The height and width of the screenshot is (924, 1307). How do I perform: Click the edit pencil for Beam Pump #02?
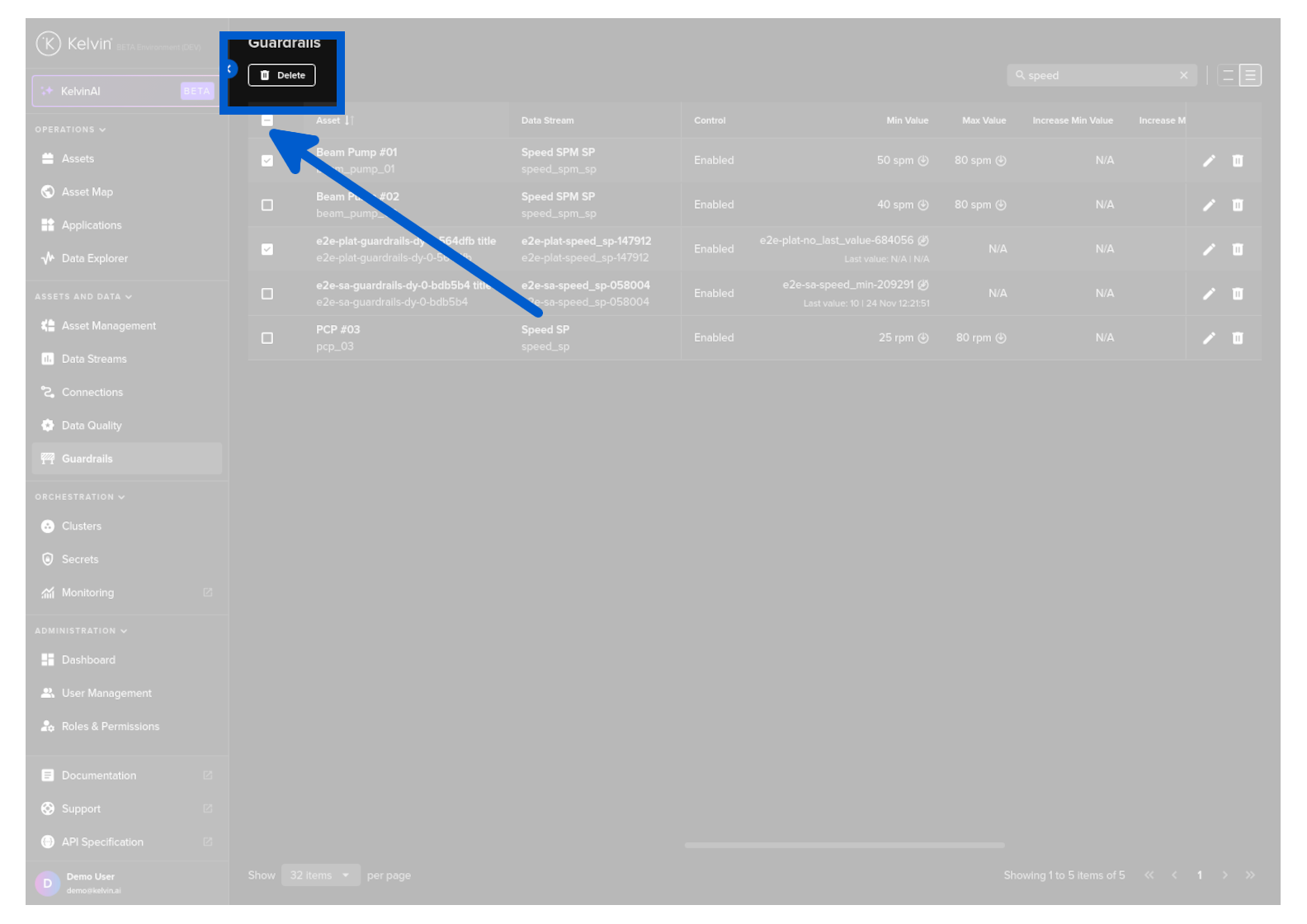(1209, 205)
